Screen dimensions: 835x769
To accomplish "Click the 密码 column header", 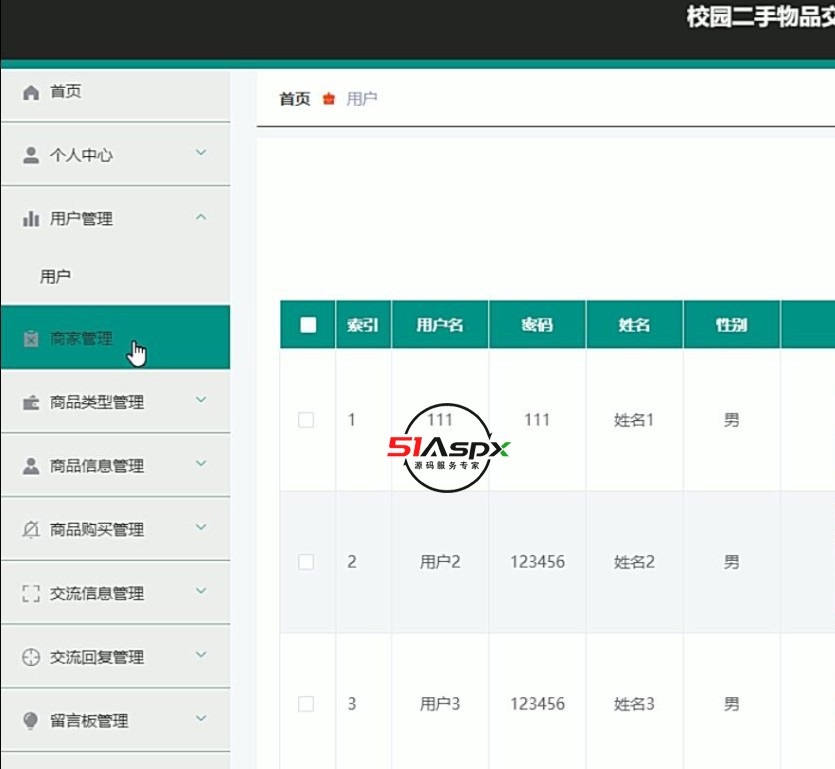I will click(537, 325).
